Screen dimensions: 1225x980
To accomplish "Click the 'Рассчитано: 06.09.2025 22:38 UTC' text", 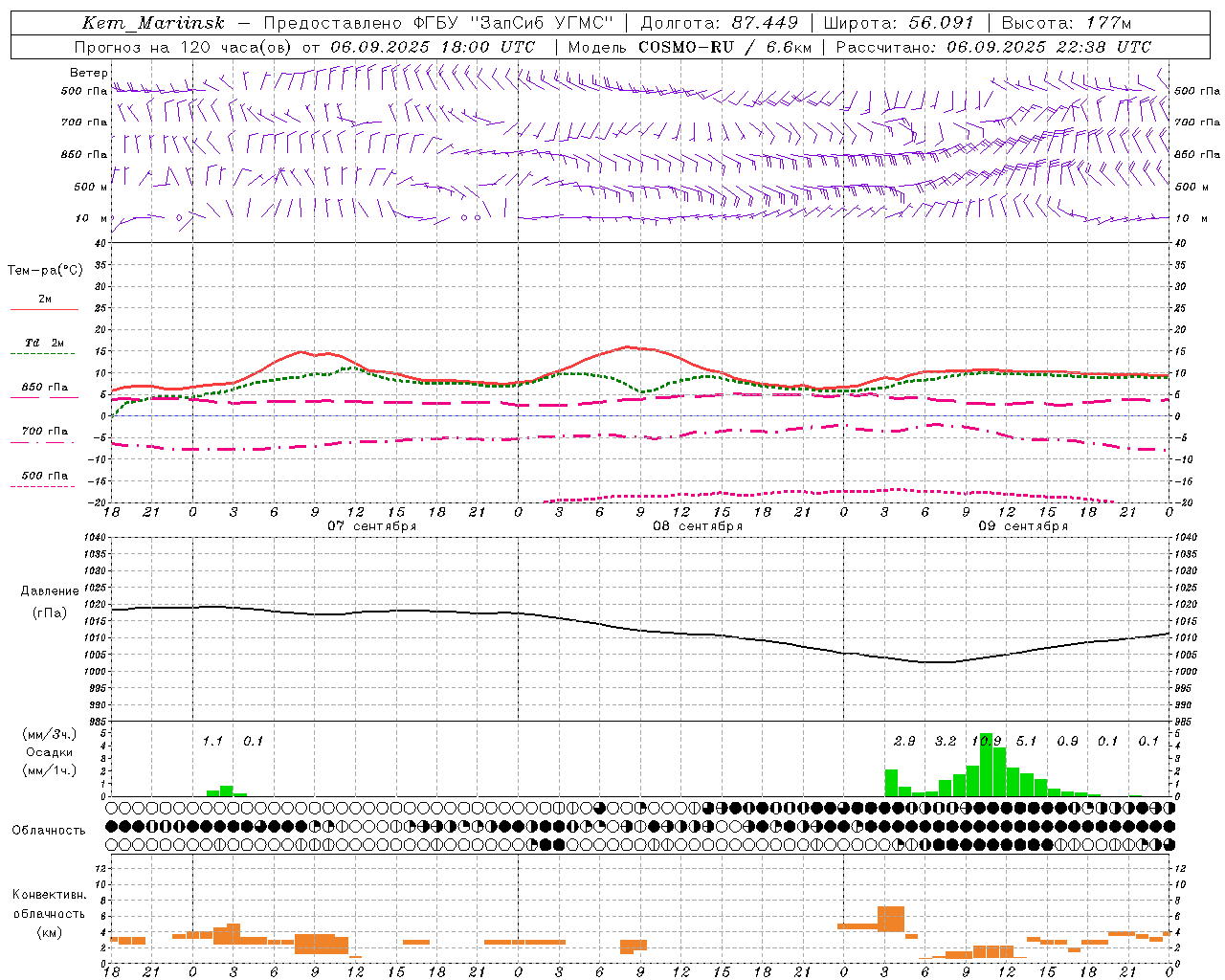I will tap(993, 47).
